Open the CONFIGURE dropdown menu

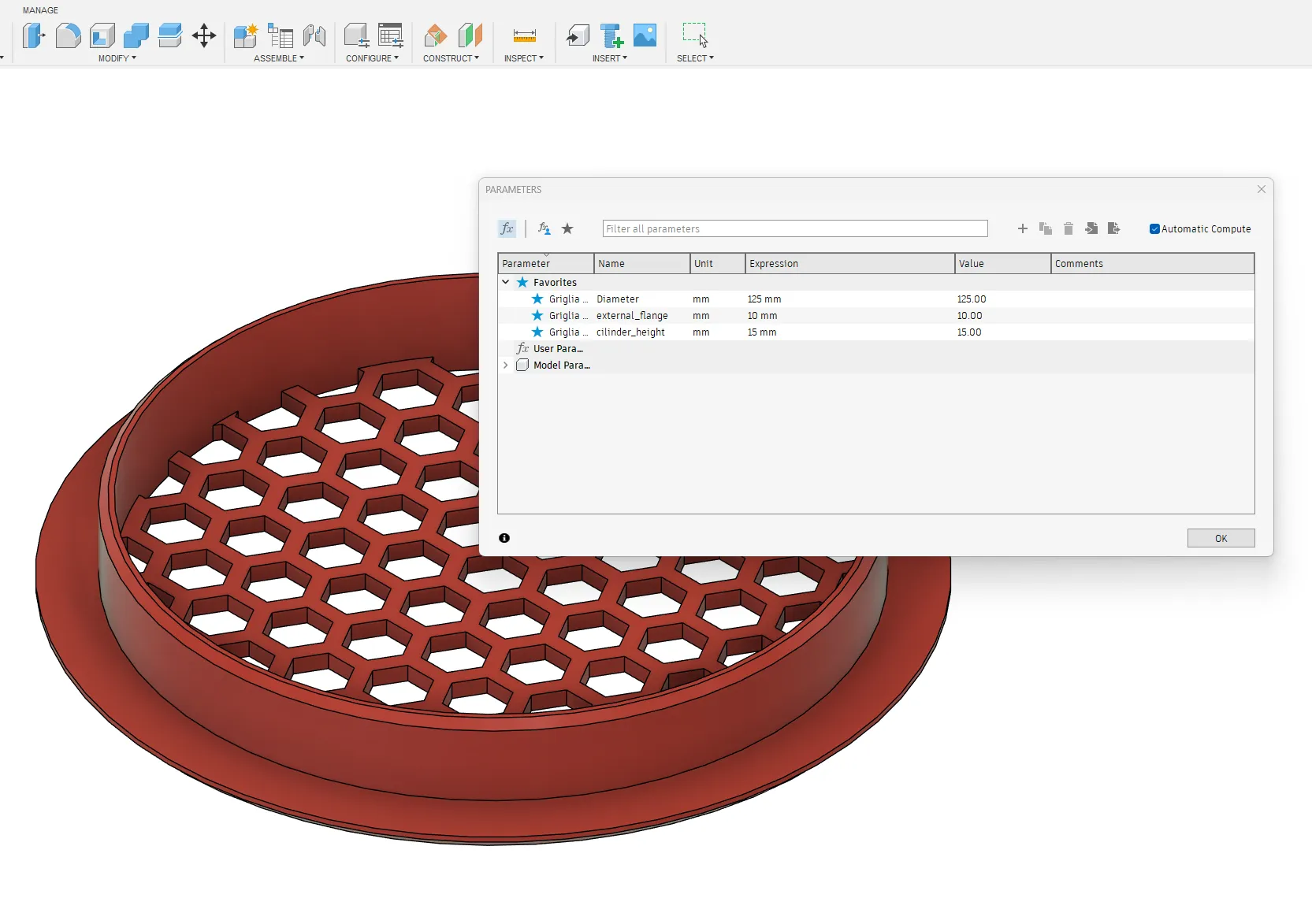coord(372,58)
